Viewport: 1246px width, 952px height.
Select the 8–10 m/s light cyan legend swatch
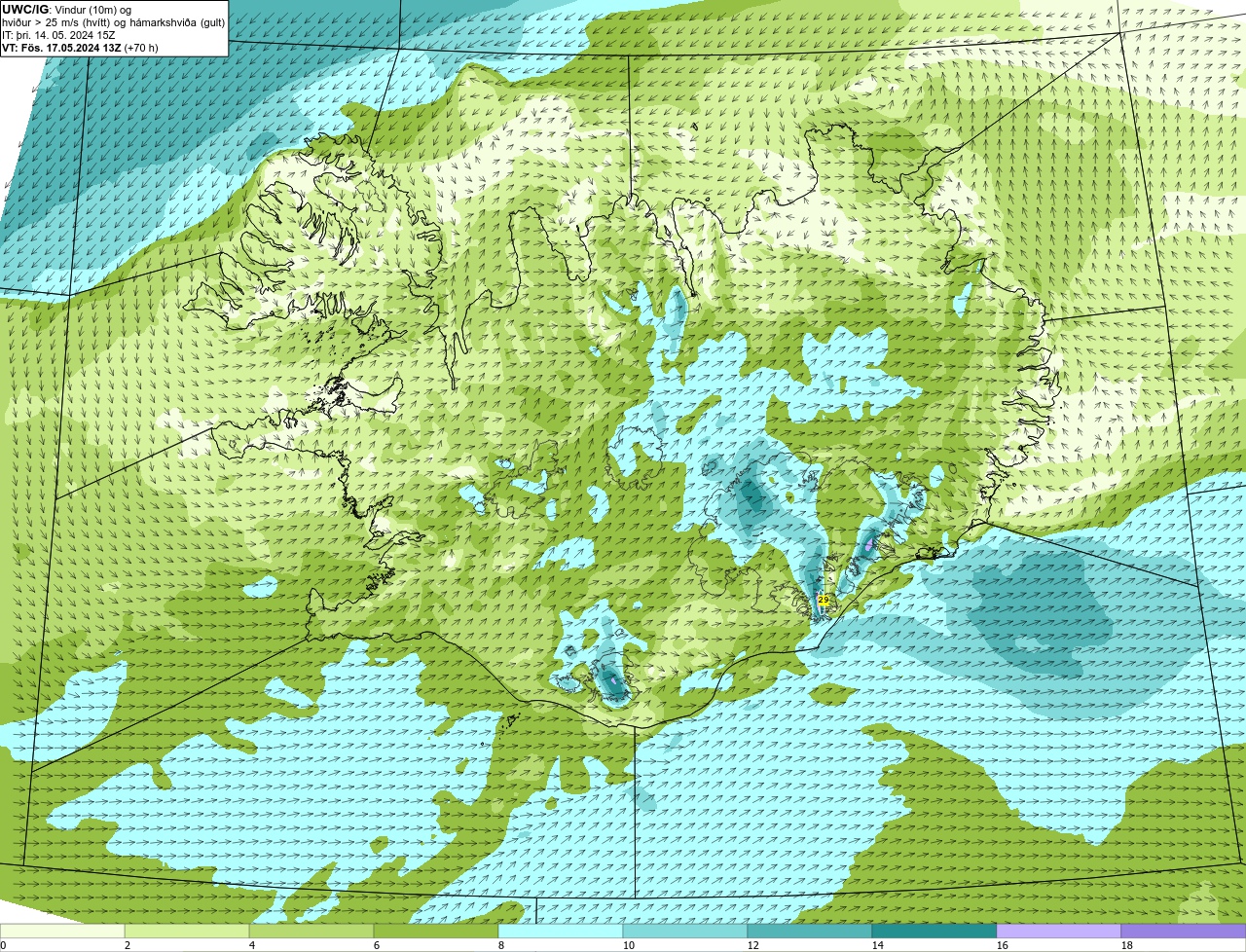click(561, 931)
